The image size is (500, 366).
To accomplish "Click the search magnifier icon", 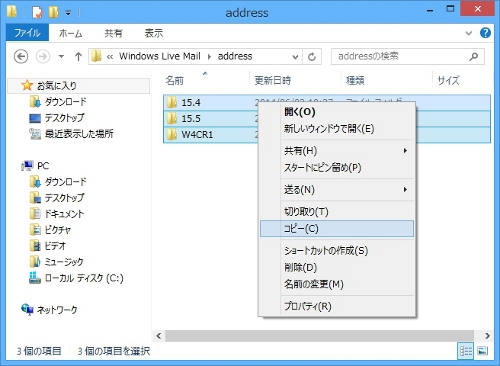I will 474,57.
